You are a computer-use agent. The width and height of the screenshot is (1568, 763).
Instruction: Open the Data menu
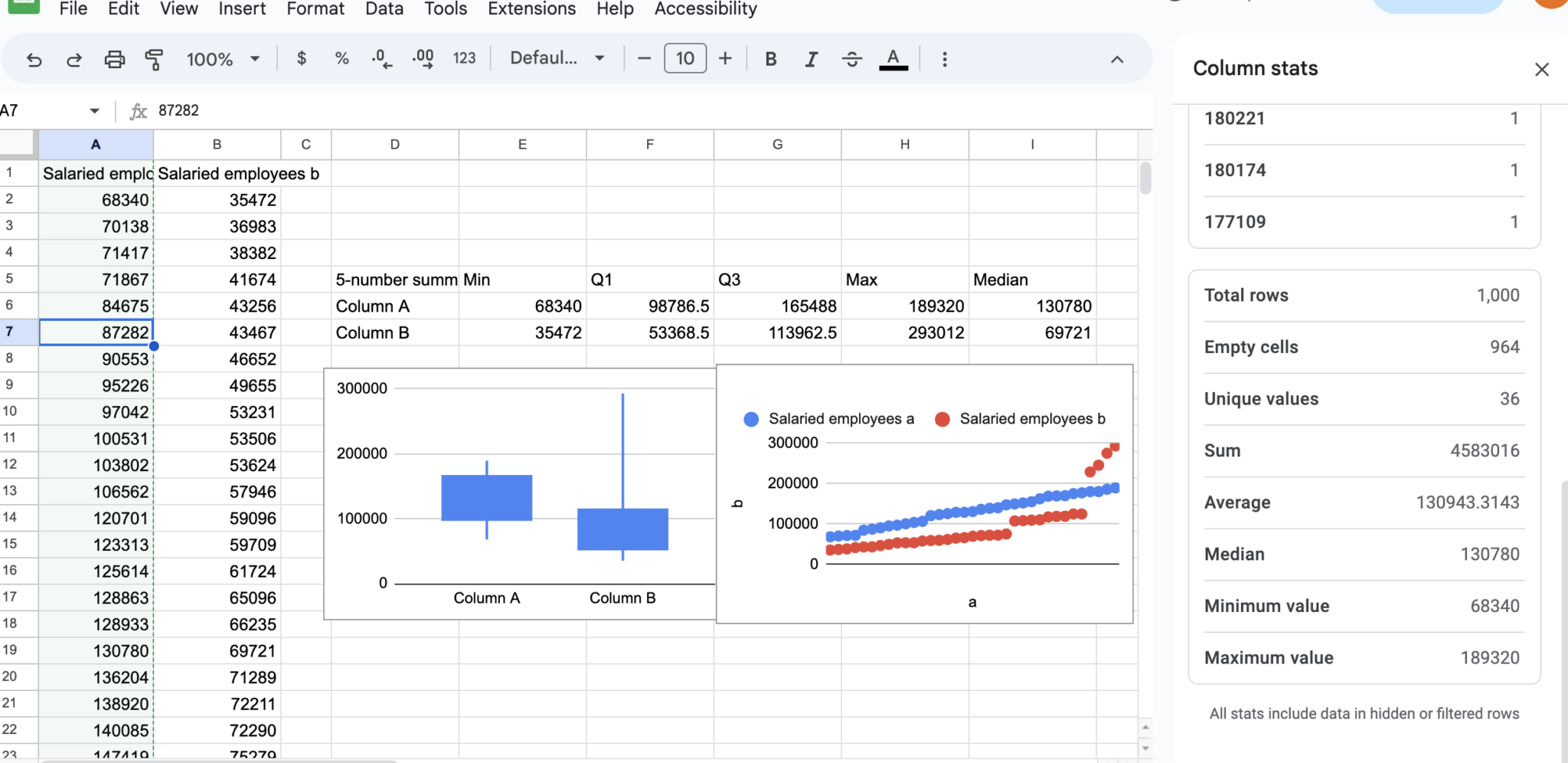384,8
